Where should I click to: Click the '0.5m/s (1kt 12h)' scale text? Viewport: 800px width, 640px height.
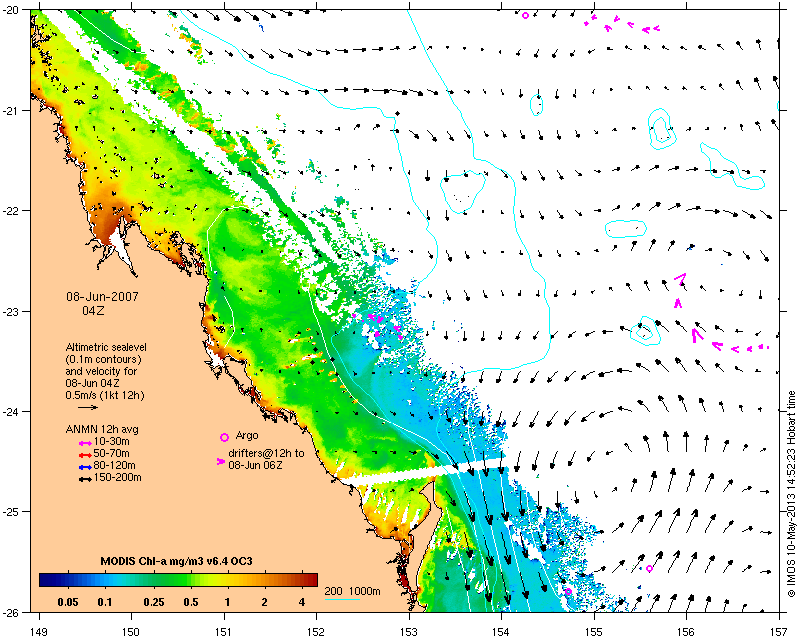point(105,396)
